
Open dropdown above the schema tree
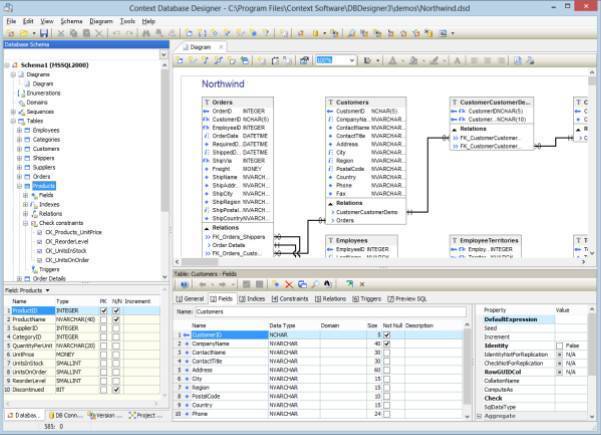coord(164,54)
